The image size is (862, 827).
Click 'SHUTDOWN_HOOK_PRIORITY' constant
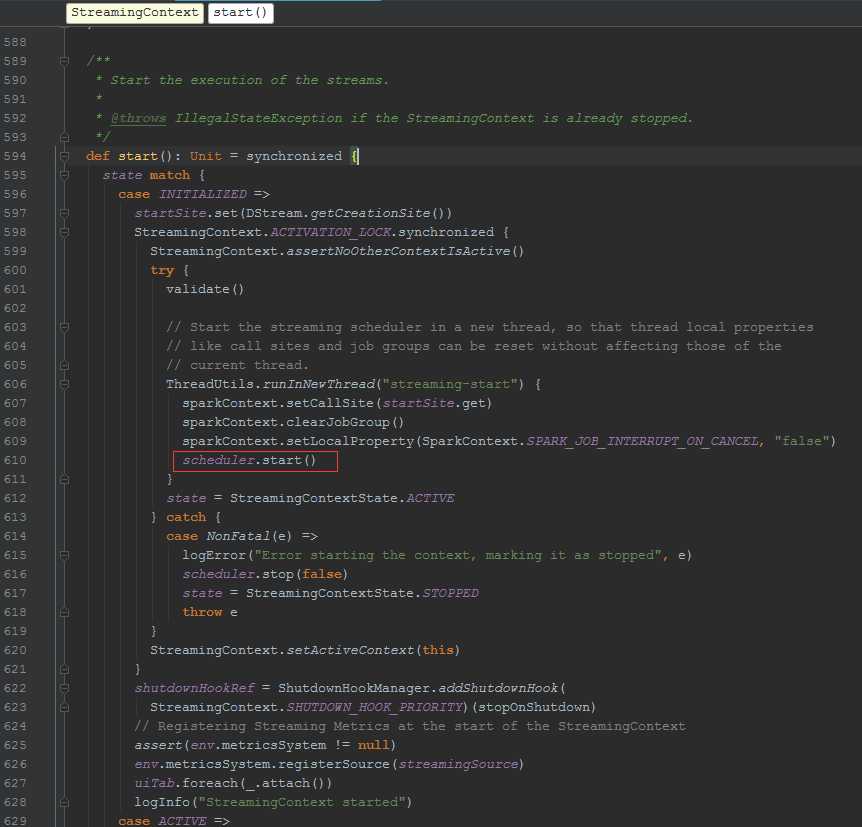[374, 707]
